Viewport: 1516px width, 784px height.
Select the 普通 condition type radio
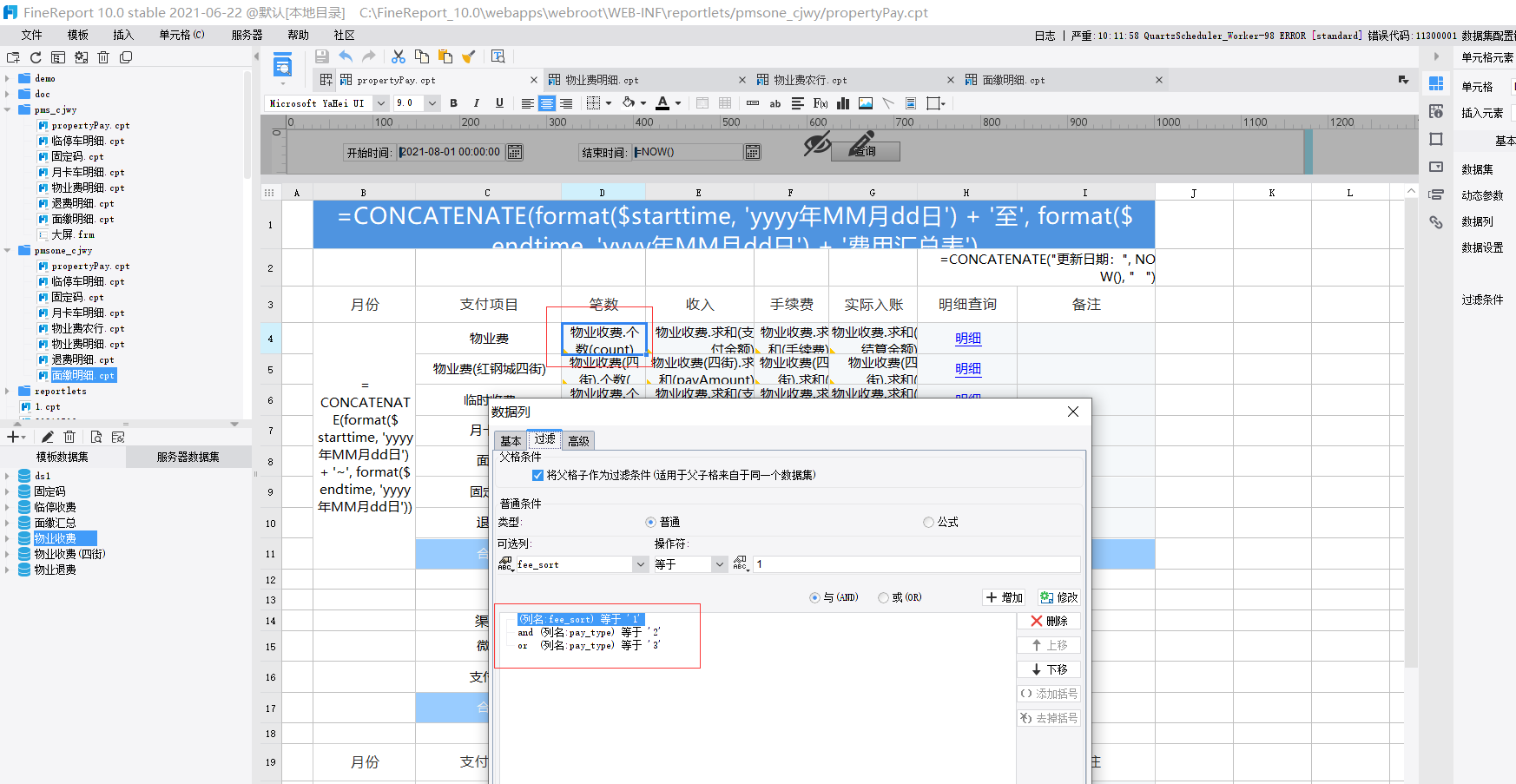tap(650, 522)
